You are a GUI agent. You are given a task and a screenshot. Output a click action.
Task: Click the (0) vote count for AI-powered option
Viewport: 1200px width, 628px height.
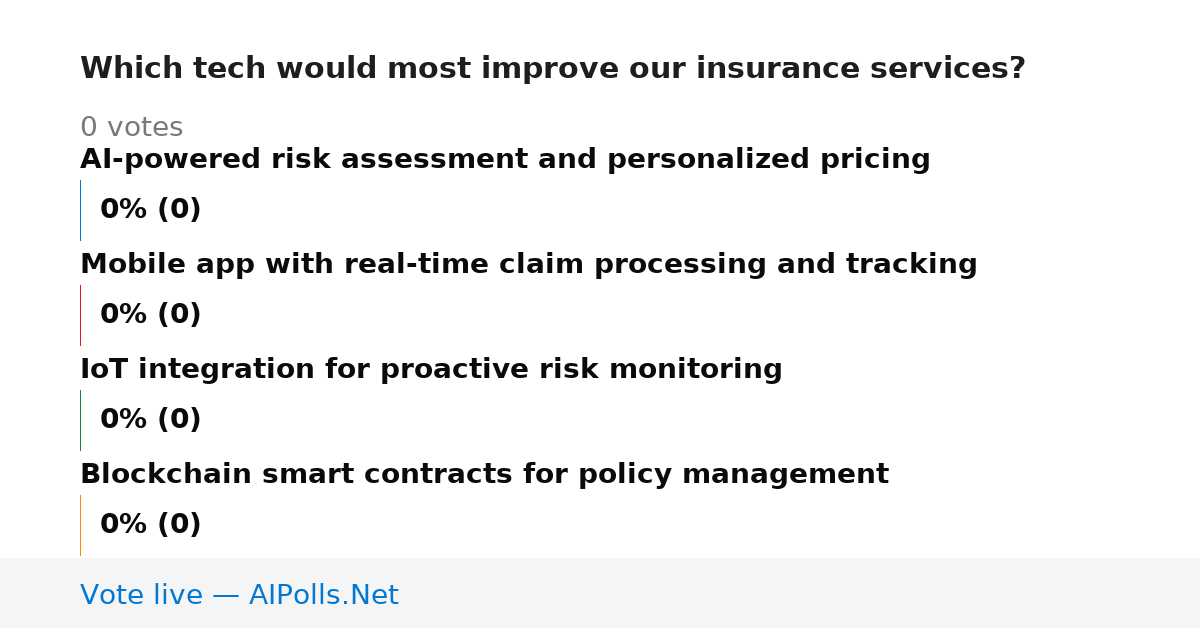(179, 210)
